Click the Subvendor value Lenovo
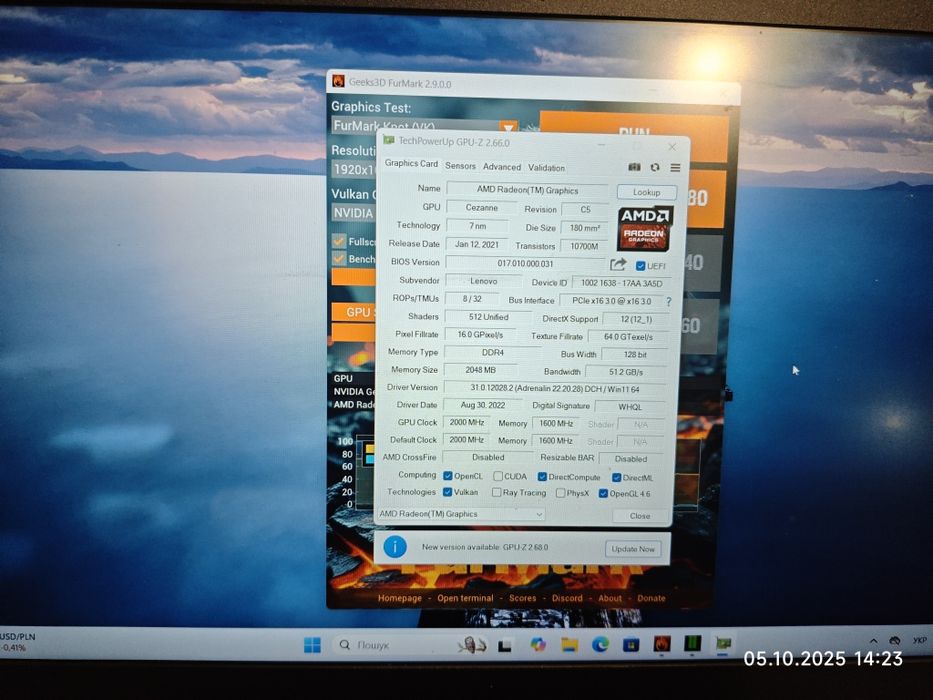933x700 pixels. (x=483, y=281)
